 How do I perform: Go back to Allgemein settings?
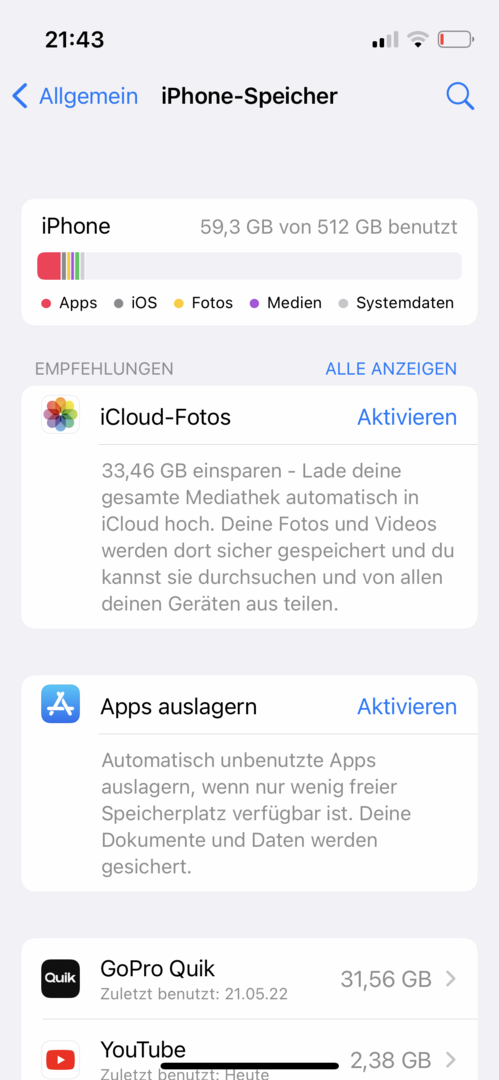click(x=75, y=96)
